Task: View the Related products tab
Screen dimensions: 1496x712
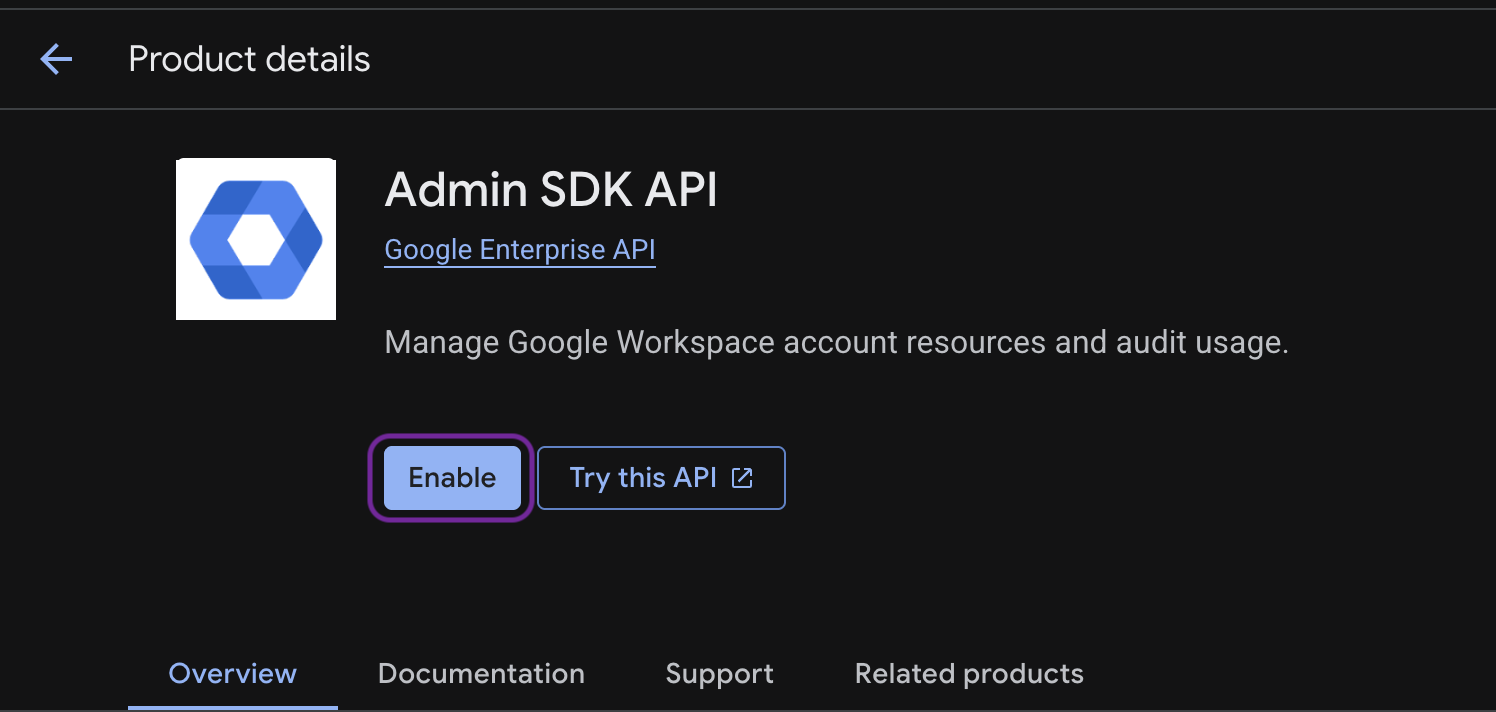Action: click(969, 674)
